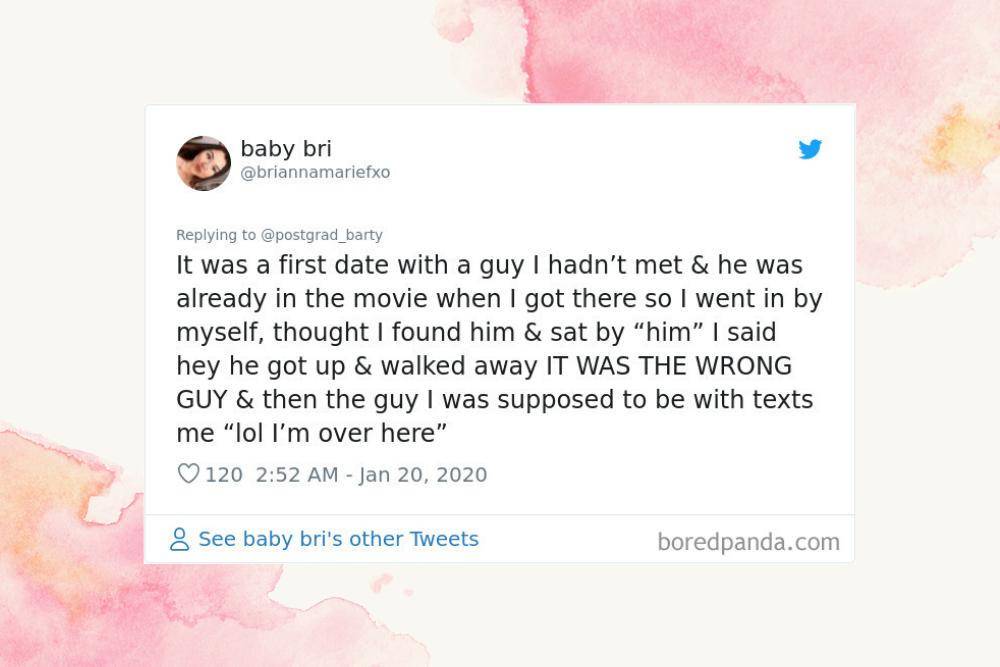Click the quoted text "lol I'm over here"
Viewport: 1000px width, 667px height.
pyautogui.click(x=335, y=433)
